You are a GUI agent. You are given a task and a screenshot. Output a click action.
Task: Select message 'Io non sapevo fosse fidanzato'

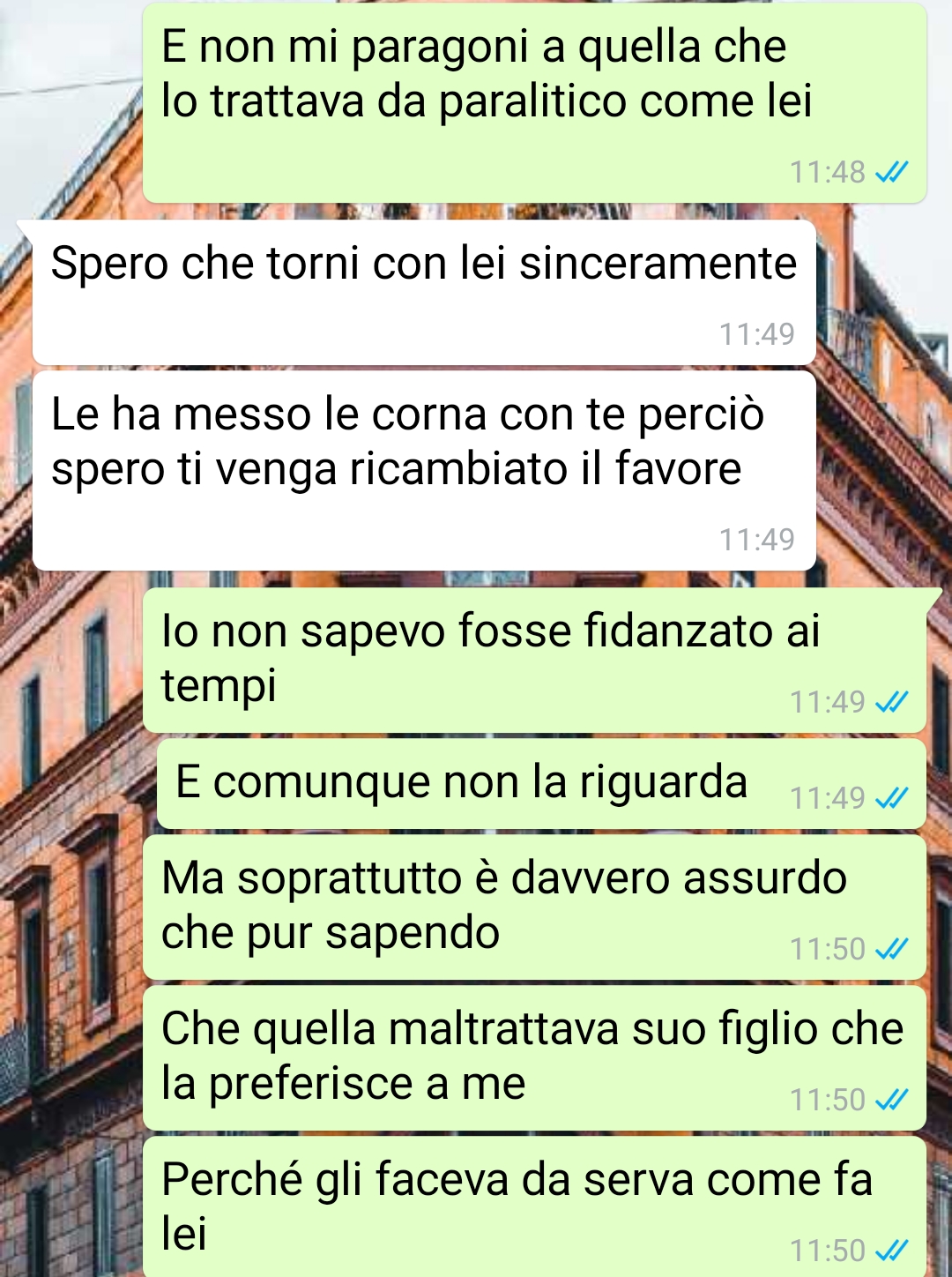[534, 660]
